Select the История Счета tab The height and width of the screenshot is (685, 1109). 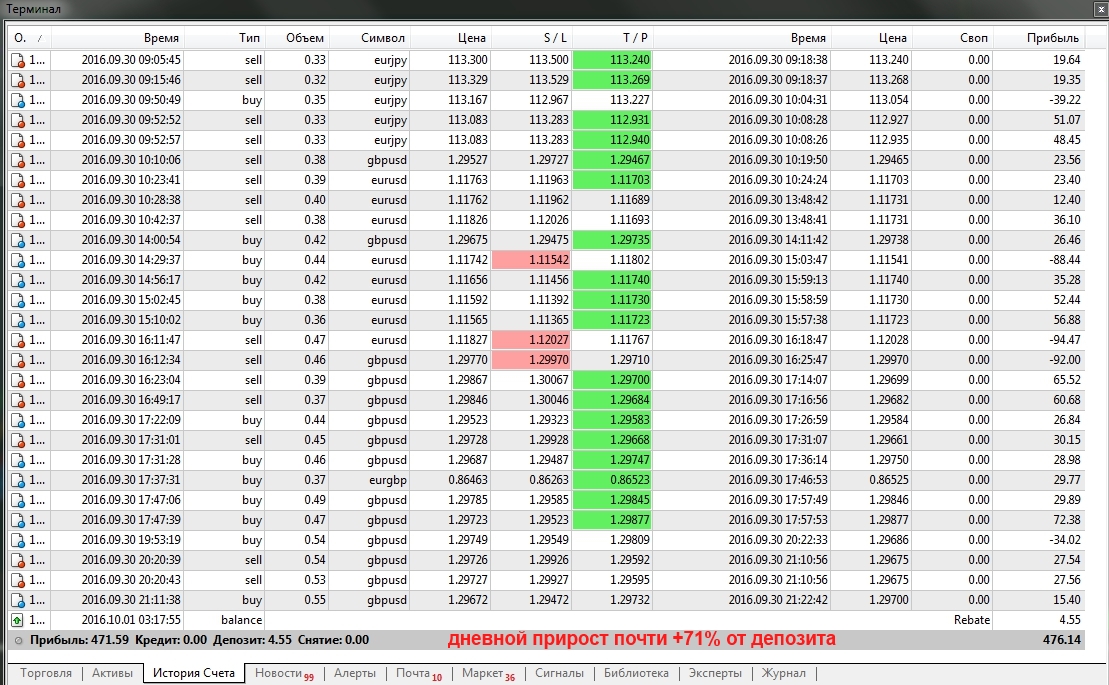[x=194, y=673]
